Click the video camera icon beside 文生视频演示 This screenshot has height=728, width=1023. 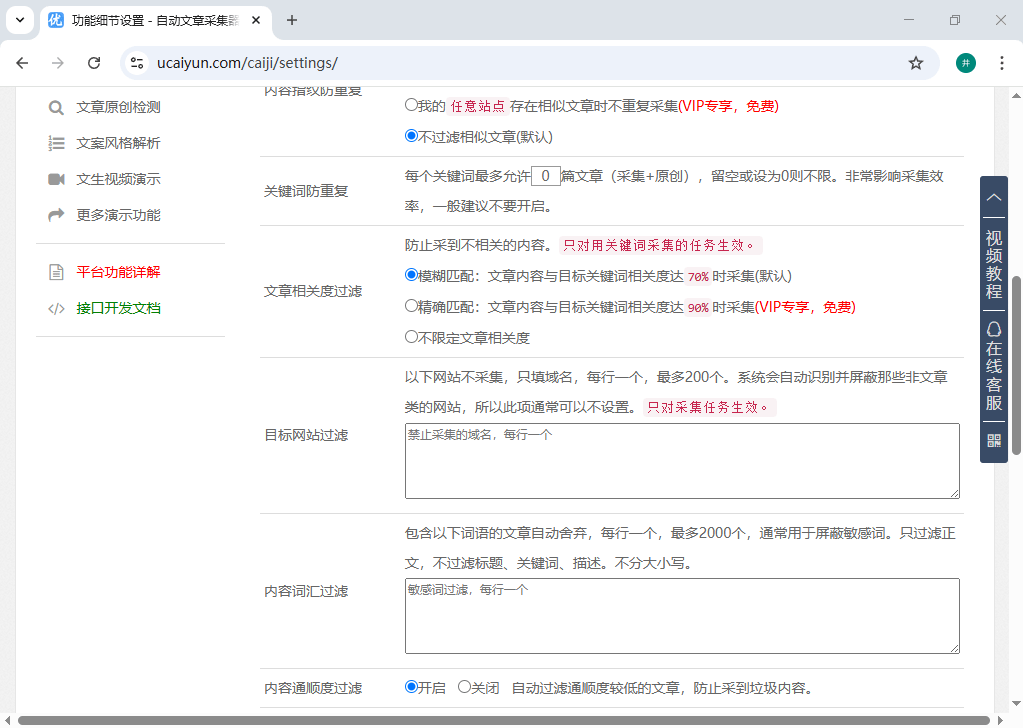(x=56, y=179)
